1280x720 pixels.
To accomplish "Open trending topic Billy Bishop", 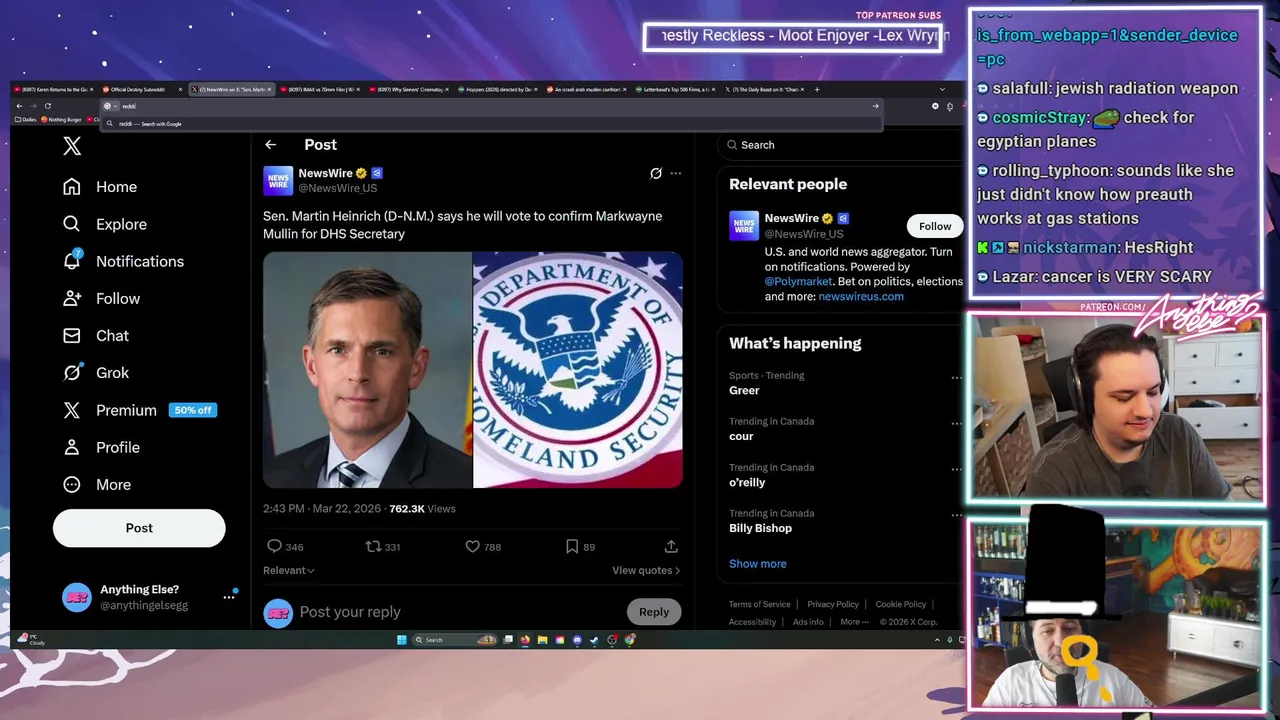I will tap(760, 528).
